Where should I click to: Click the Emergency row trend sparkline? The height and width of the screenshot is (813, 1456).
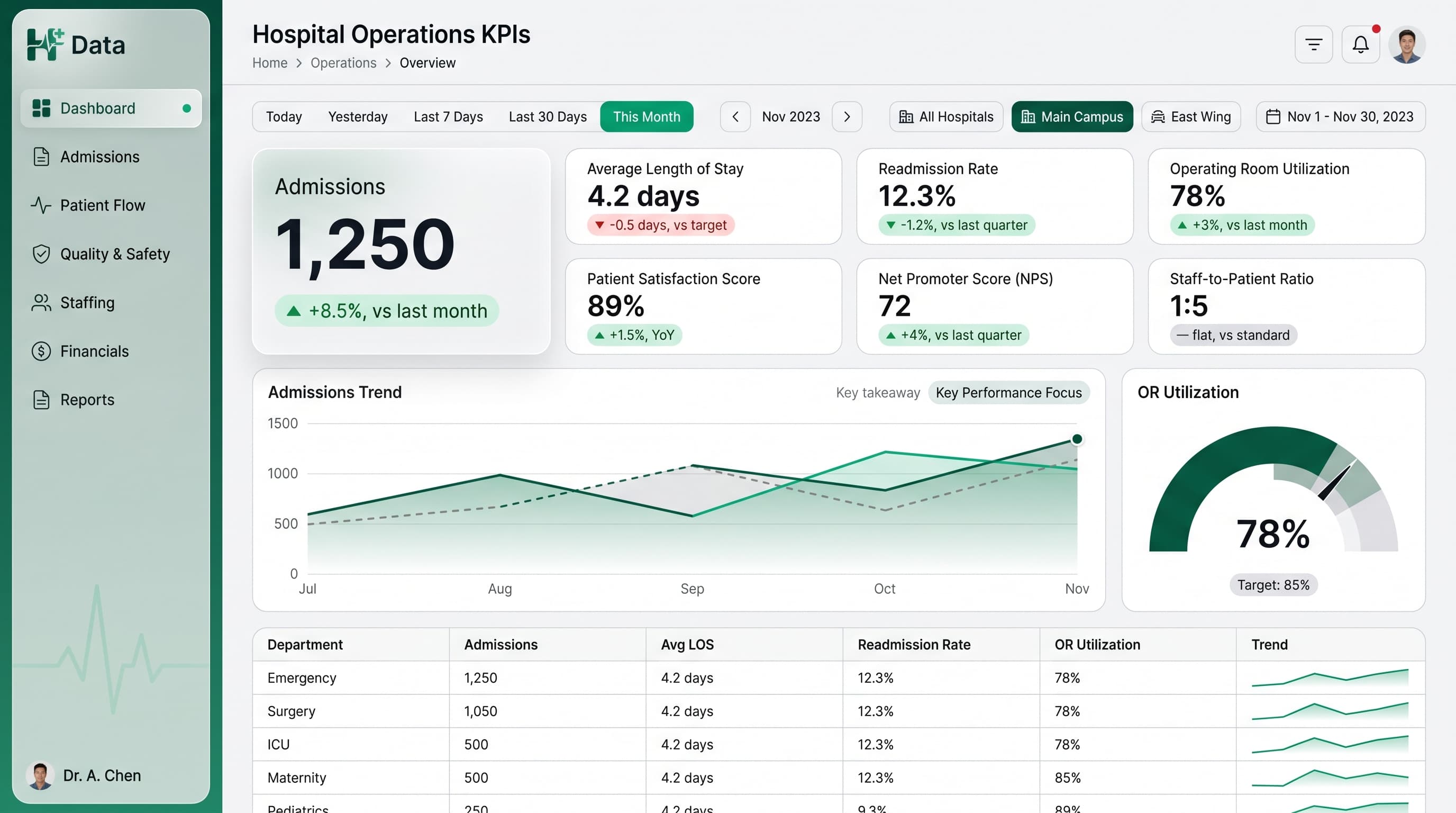coord(1330,677)
